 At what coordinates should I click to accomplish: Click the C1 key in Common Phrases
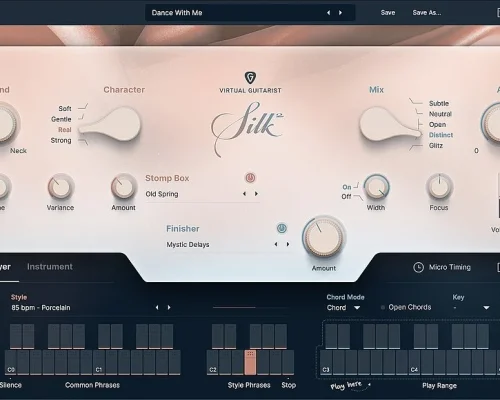point(99,362)
